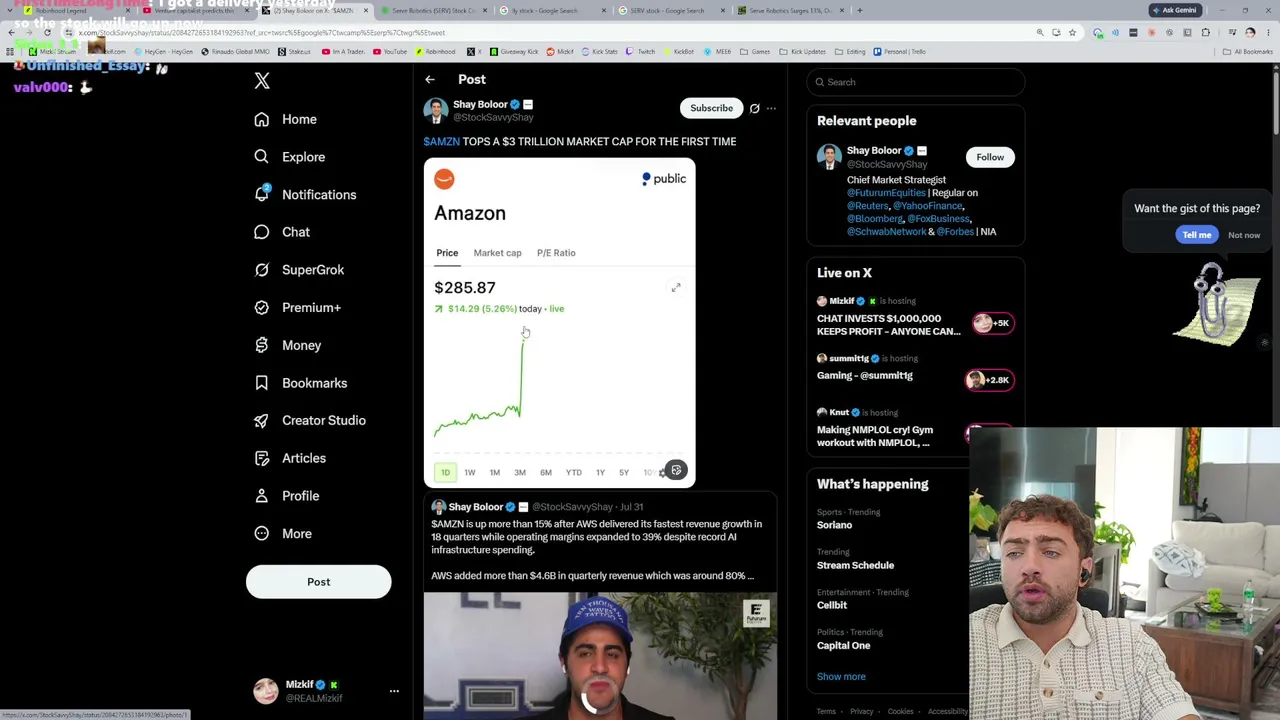The width and height of the screenshot is (1280, 720).
Task: Open Profile via the person icon
Action: tap(262, 496)
